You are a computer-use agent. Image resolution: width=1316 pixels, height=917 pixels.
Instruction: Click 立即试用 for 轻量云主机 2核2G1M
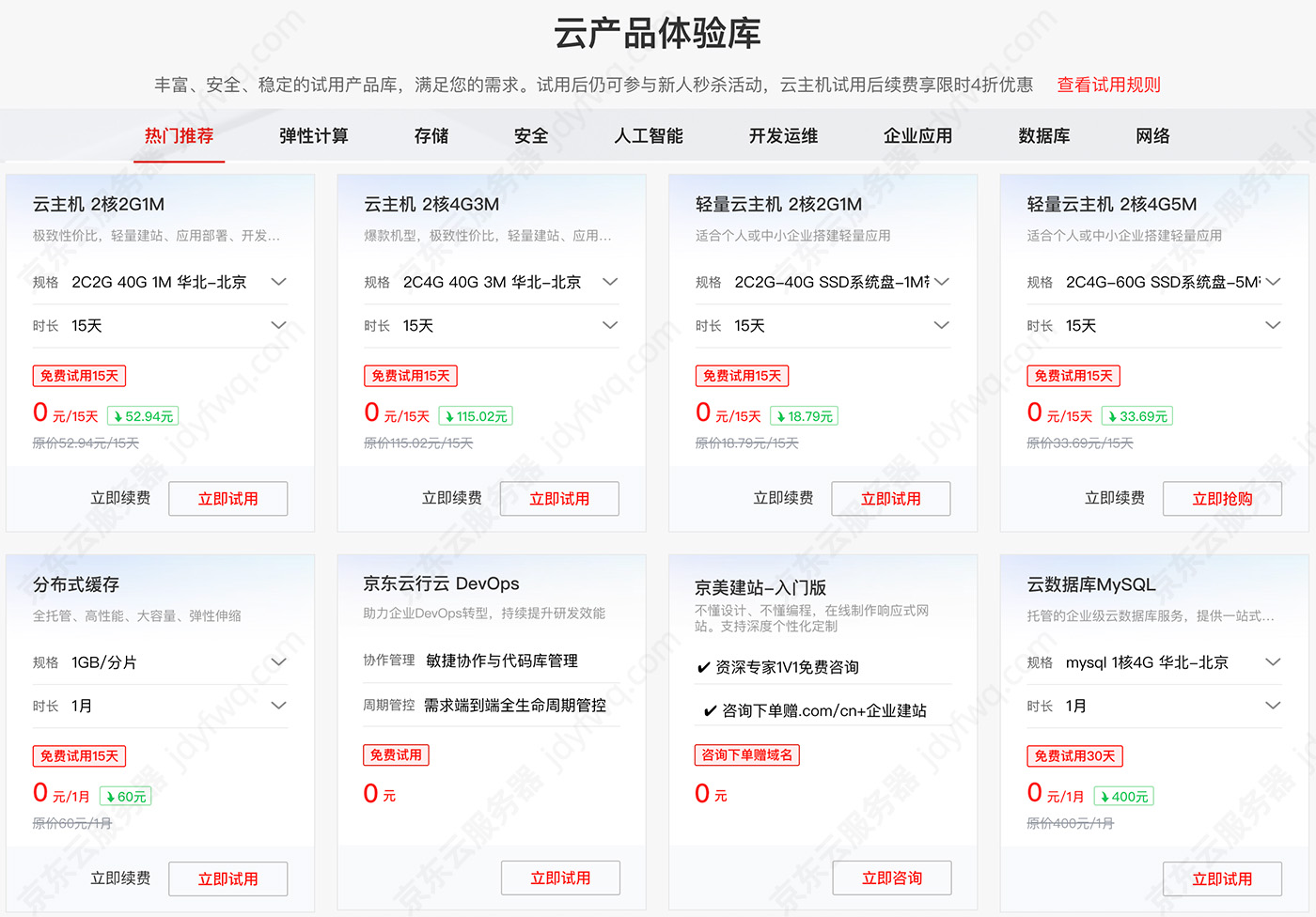point(891,499)
